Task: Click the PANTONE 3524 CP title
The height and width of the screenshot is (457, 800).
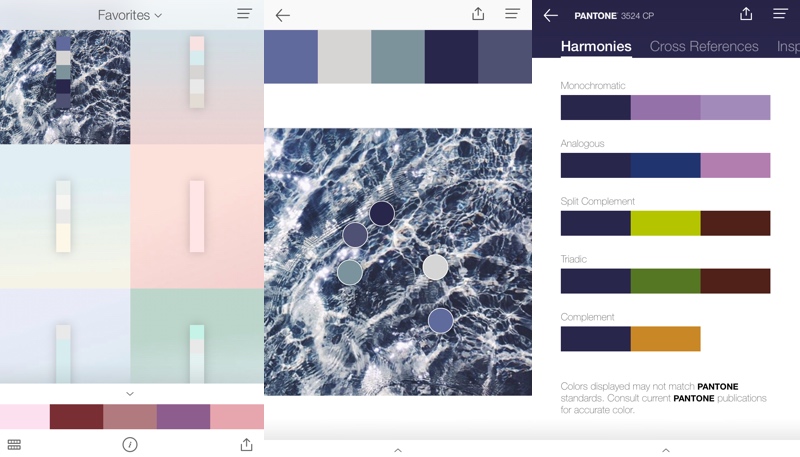Action: tap(614, 16)
